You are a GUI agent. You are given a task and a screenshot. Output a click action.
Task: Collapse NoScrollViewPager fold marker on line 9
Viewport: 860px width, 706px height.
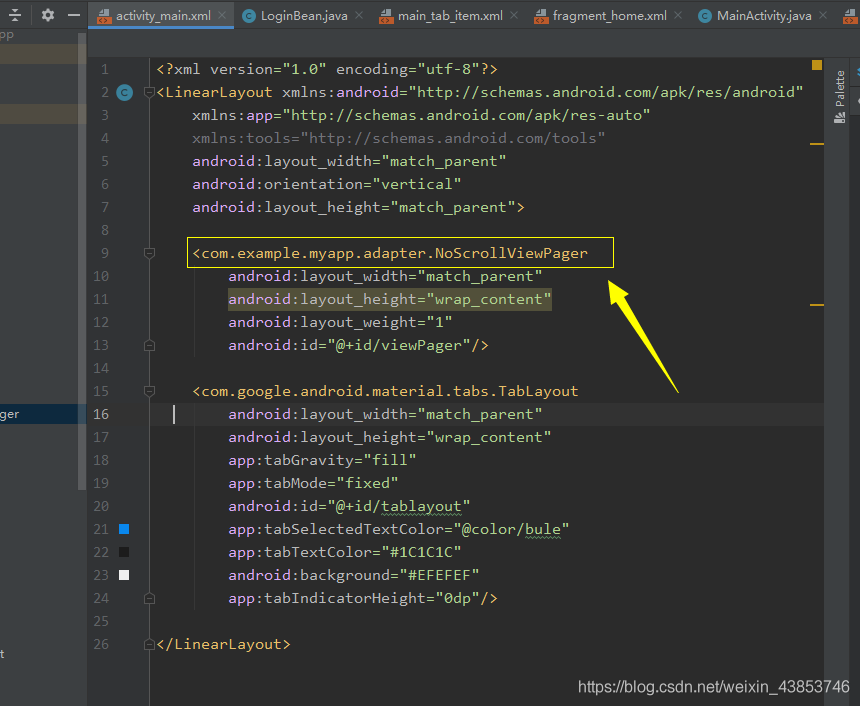(x=149, y=253)
